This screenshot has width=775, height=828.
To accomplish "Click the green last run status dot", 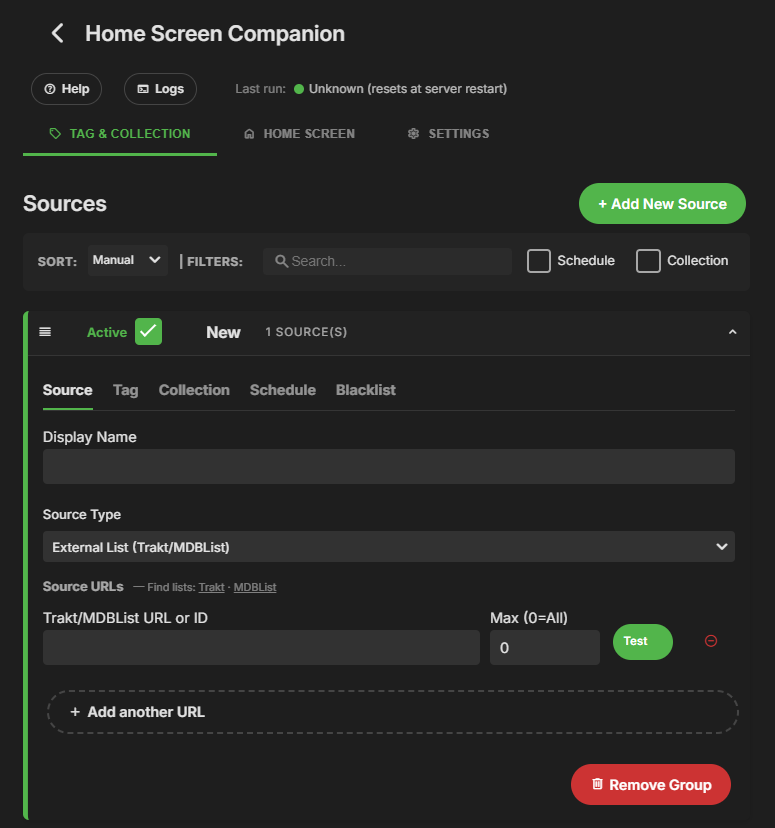I will (299, 89).
